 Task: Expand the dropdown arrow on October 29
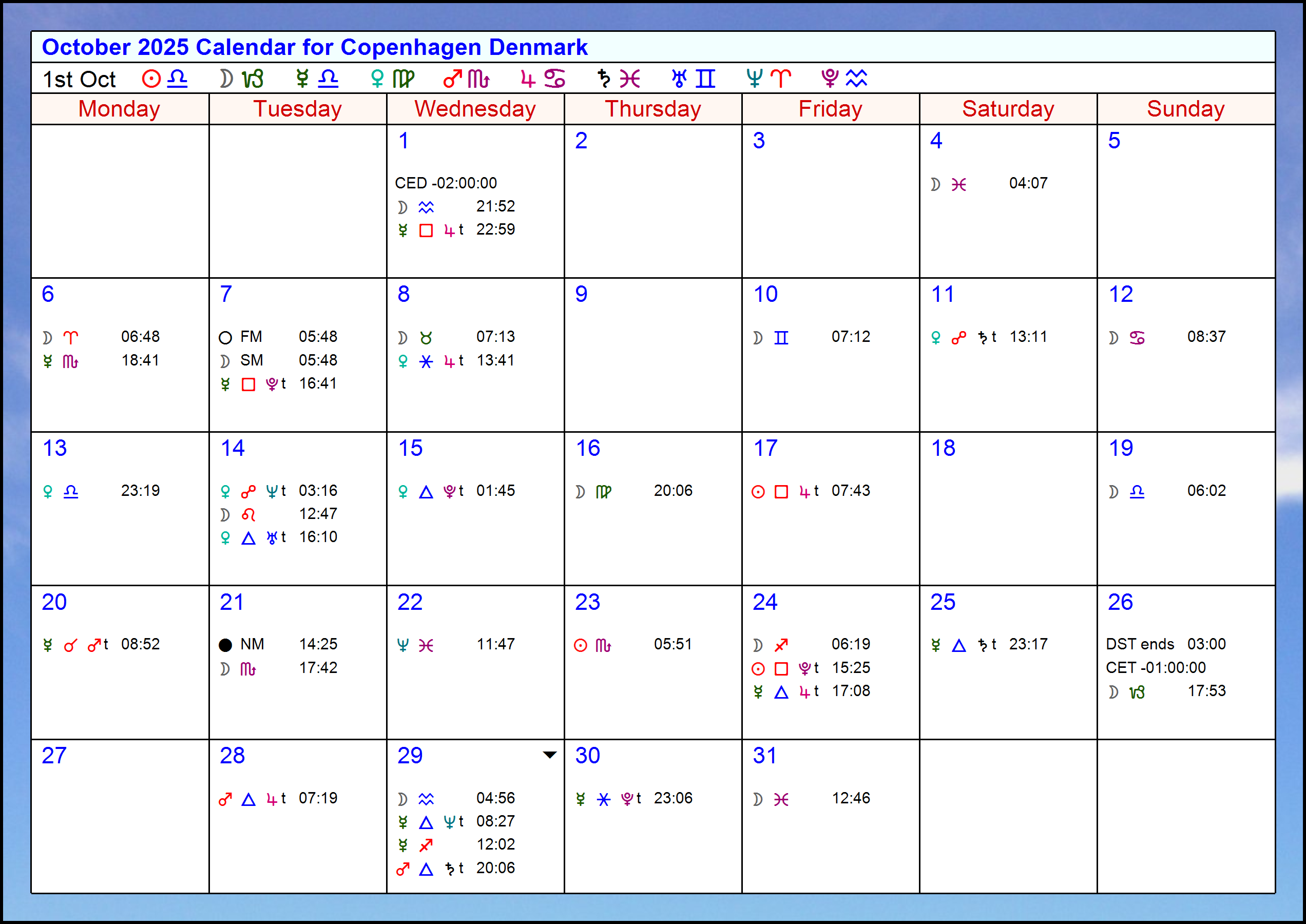tap(549, 755)
